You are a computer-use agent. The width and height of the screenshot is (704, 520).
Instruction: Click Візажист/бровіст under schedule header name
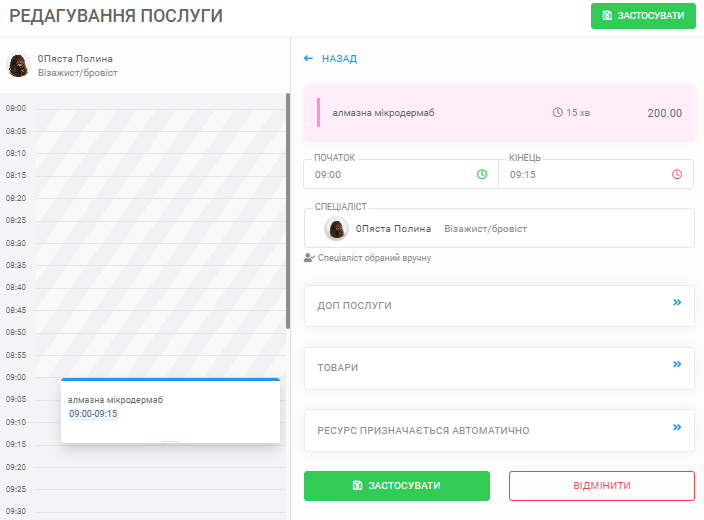[x=77, y=73]
